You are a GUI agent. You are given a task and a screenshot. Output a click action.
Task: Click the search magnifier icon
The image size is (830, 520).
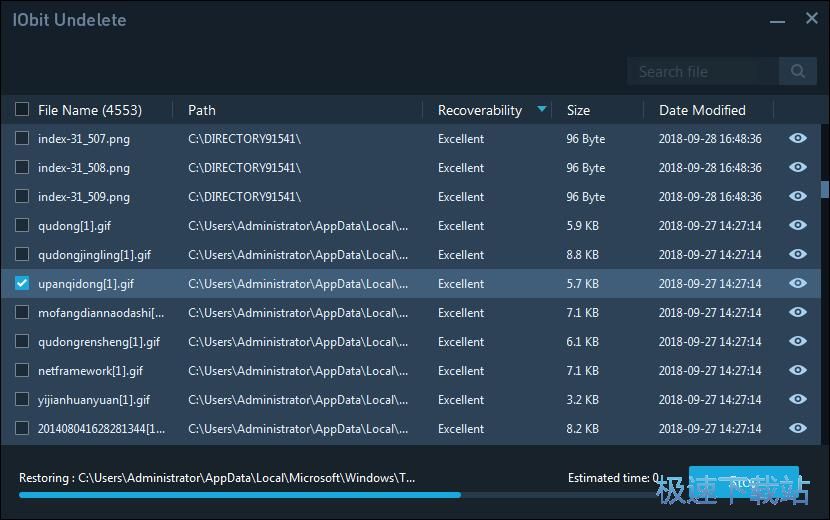pos(798,71)
